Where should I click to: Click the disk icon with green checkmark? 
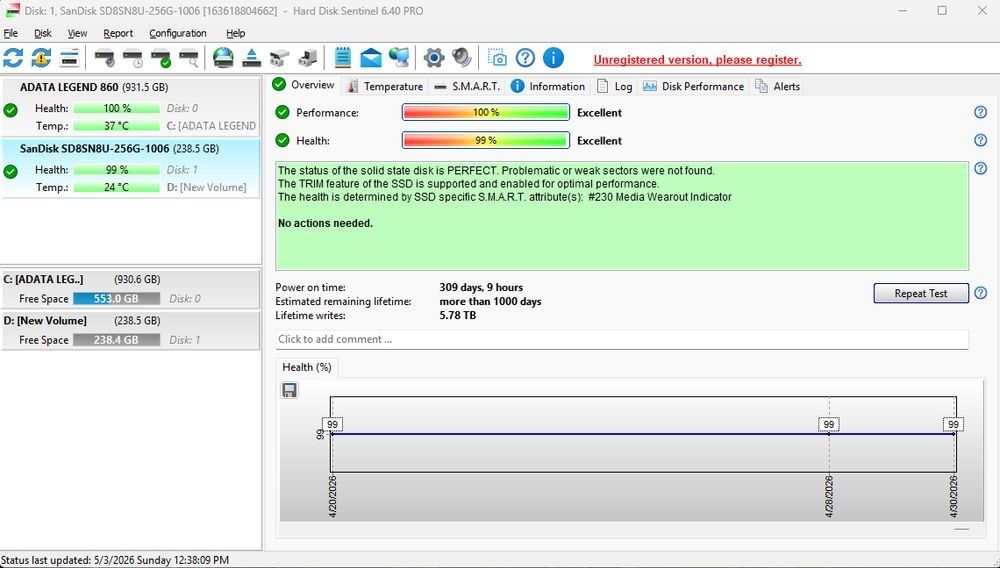pos(161,58)
